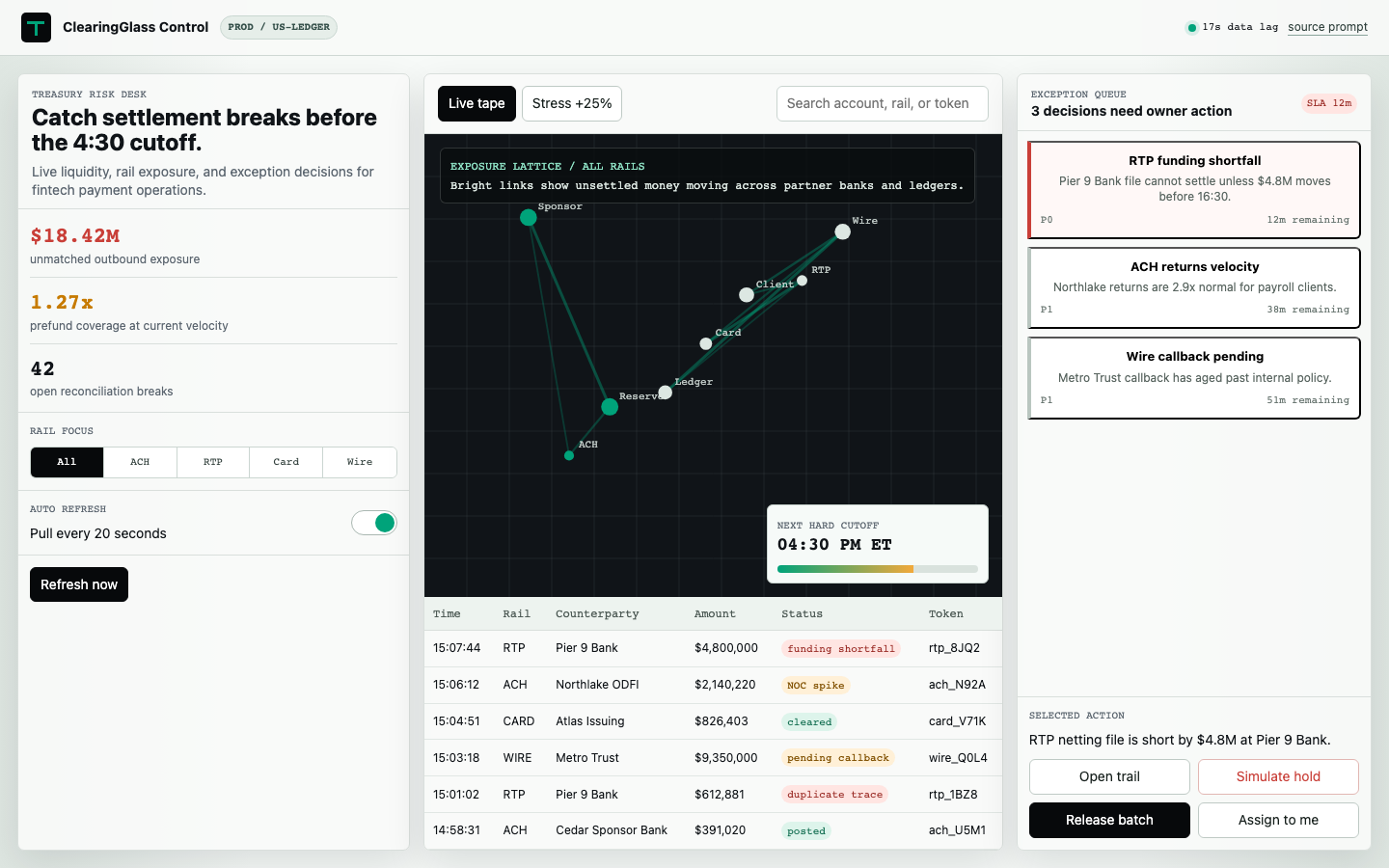Screen dimensions: 1389x868
Task: Click the rtp_8JQ2 token cell
Action: click(954, 648)
